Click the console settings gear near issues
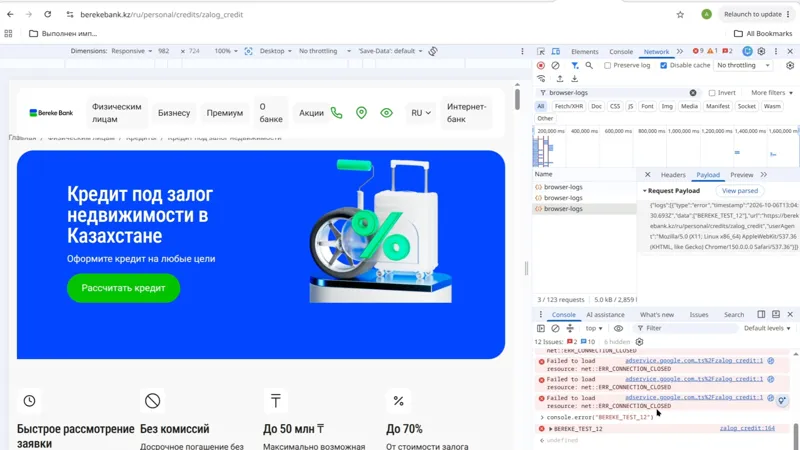800x450 pixels. tap(639, 342)
